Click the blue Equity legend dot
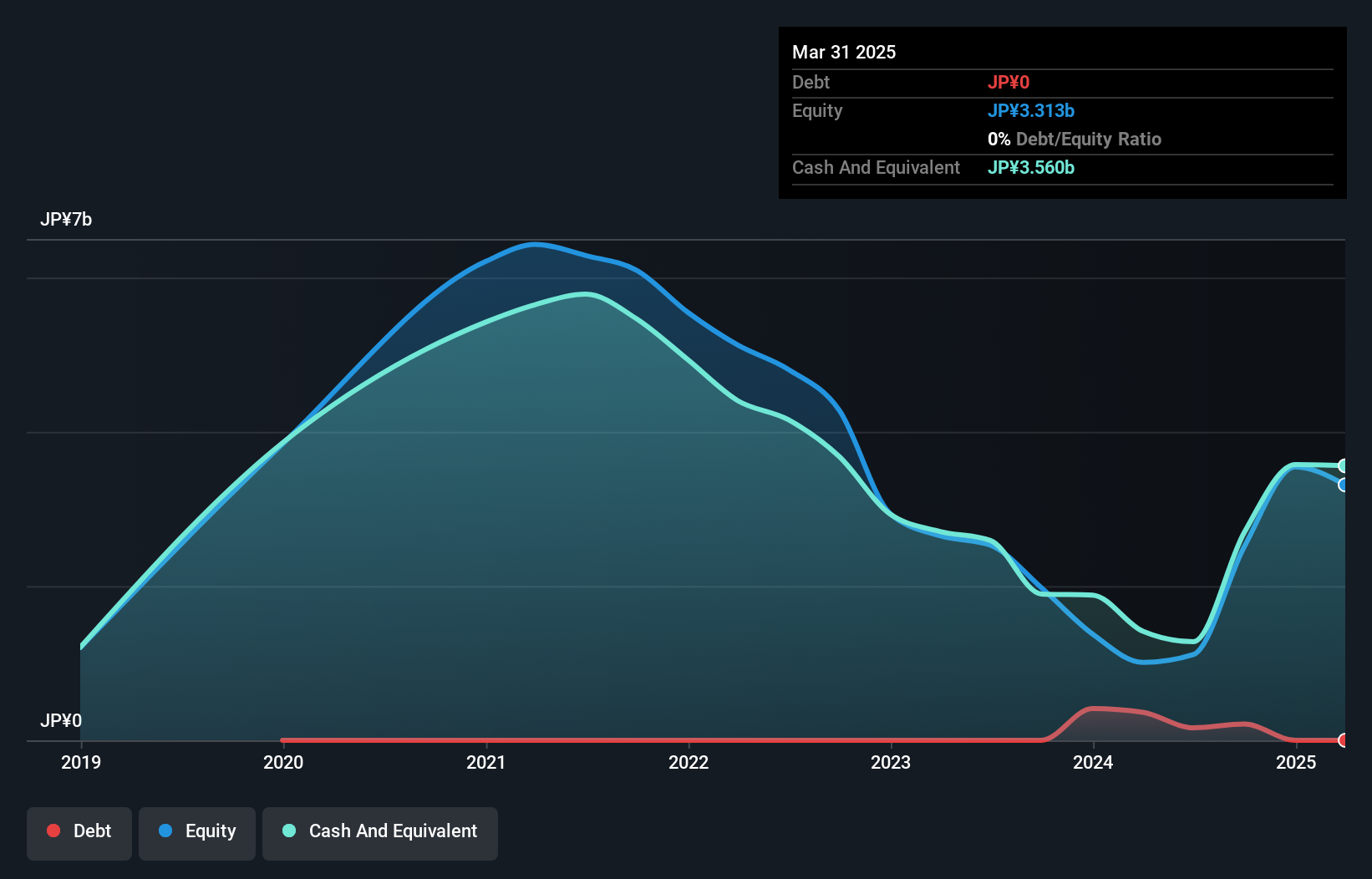The image size is (1372, 879). pyautogui.click(x=165, y=831)
